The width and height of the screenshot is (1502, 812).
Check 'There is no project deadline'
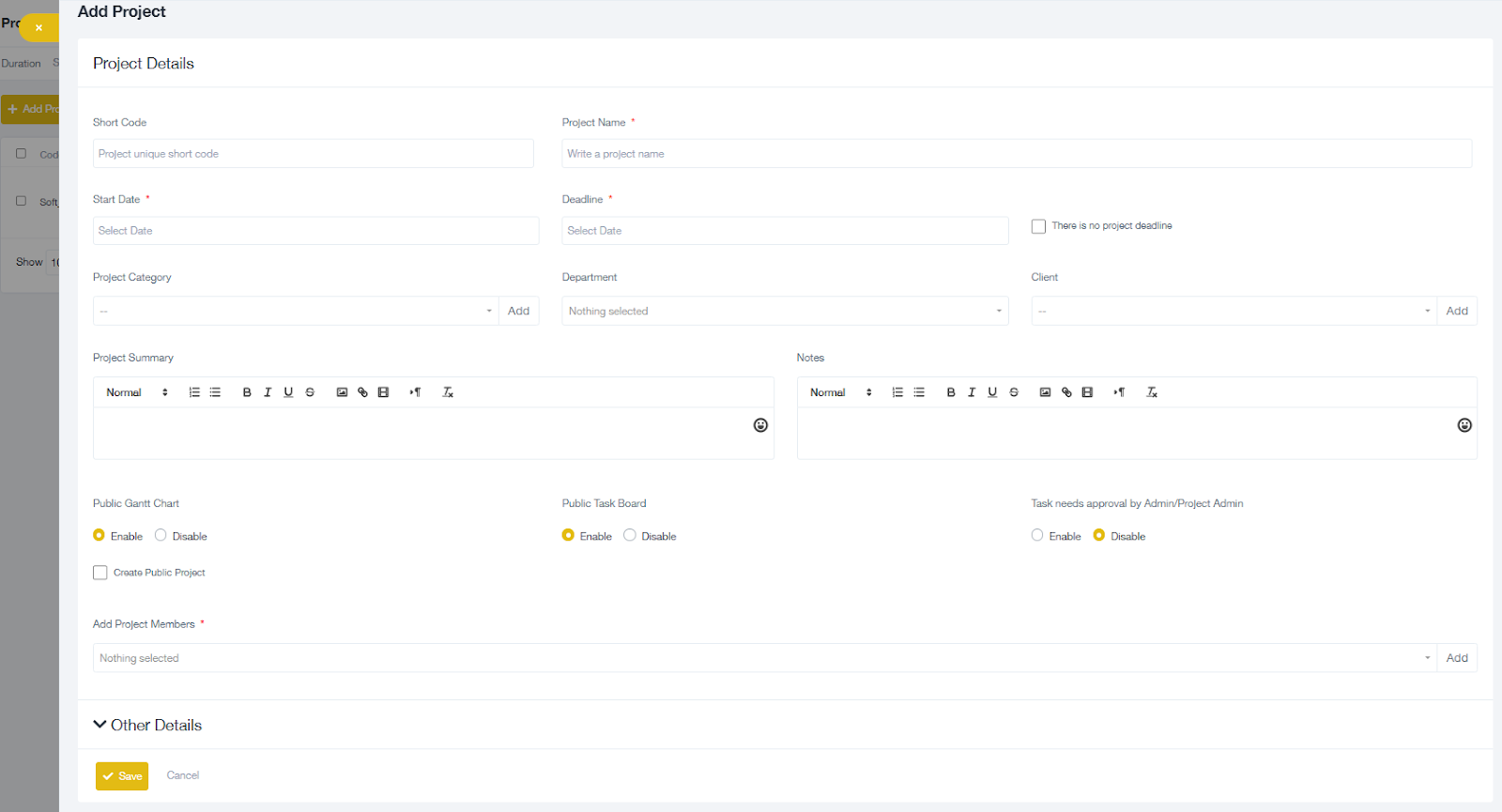(1038, 226)
